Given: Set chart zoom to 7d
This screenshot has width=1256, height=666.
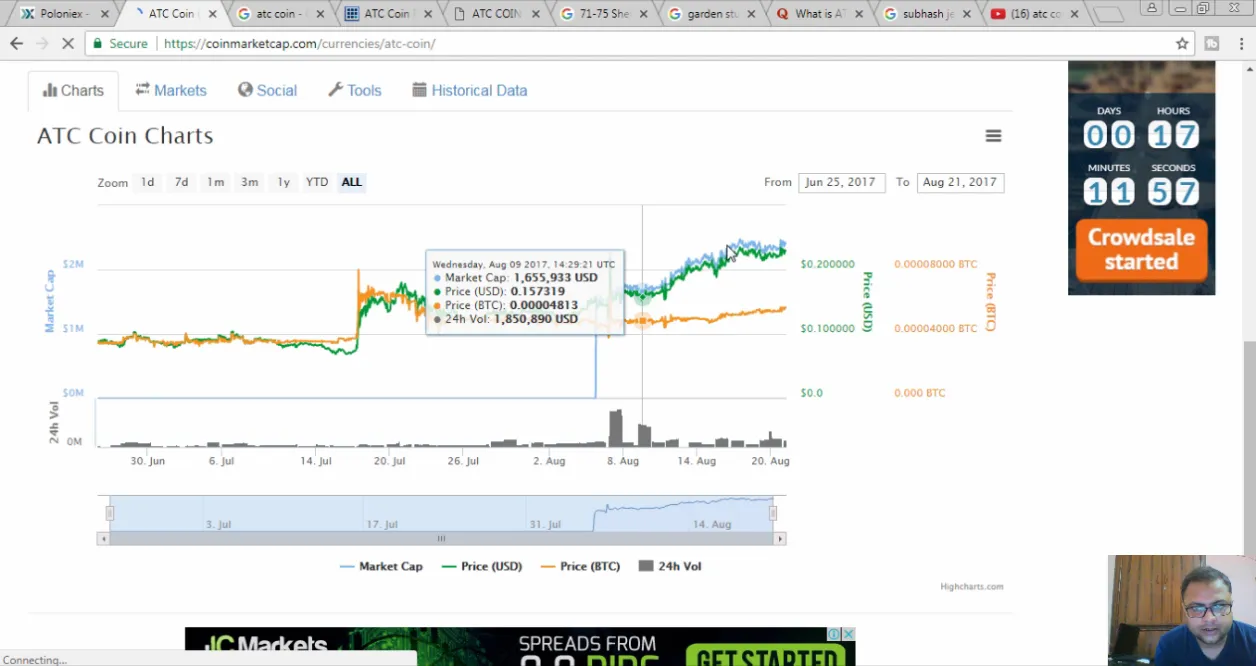Looking at the screenshot, I should coord(181,182).
